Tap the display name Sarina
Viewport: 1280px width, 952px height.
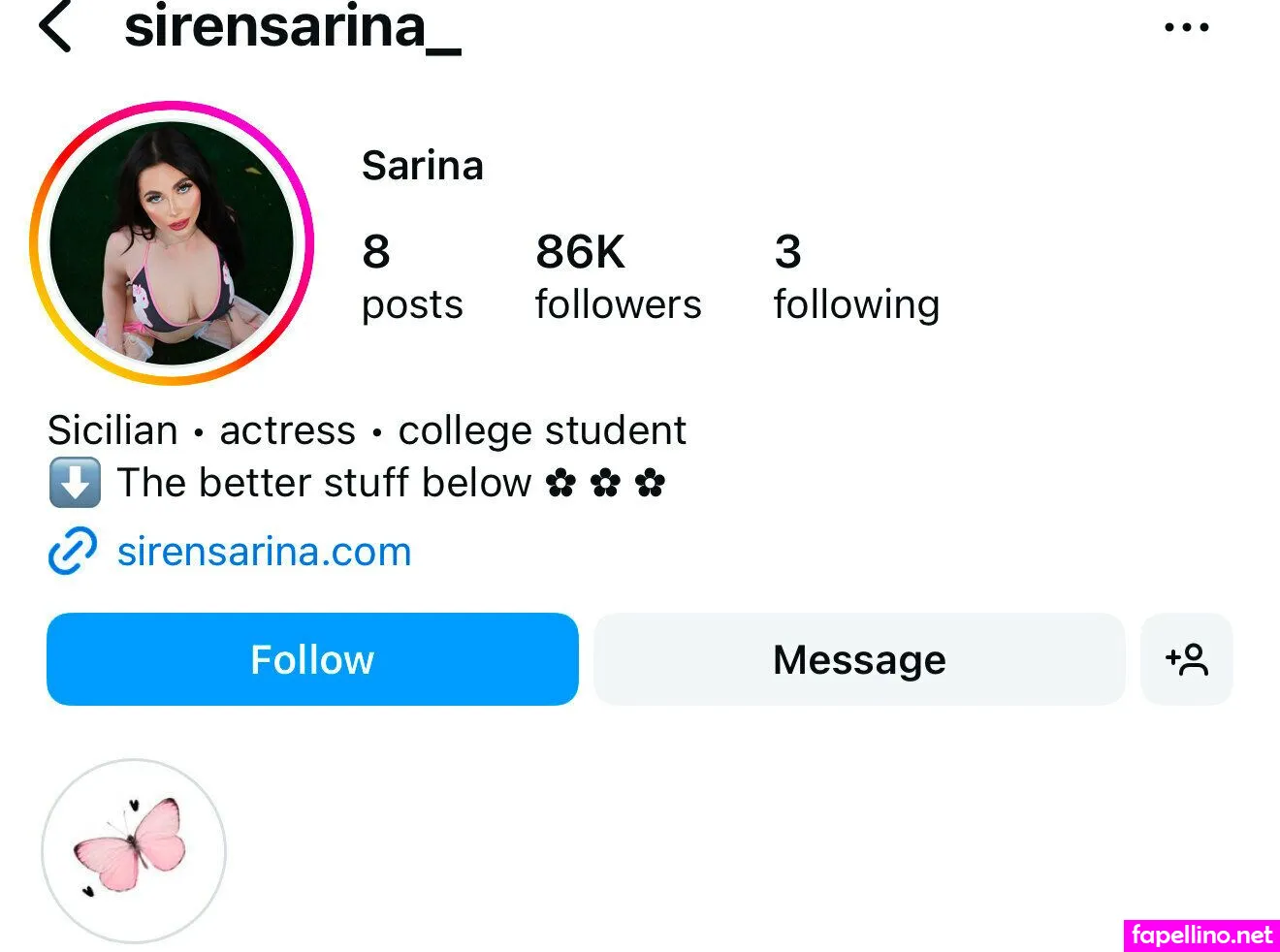point(422,166)
